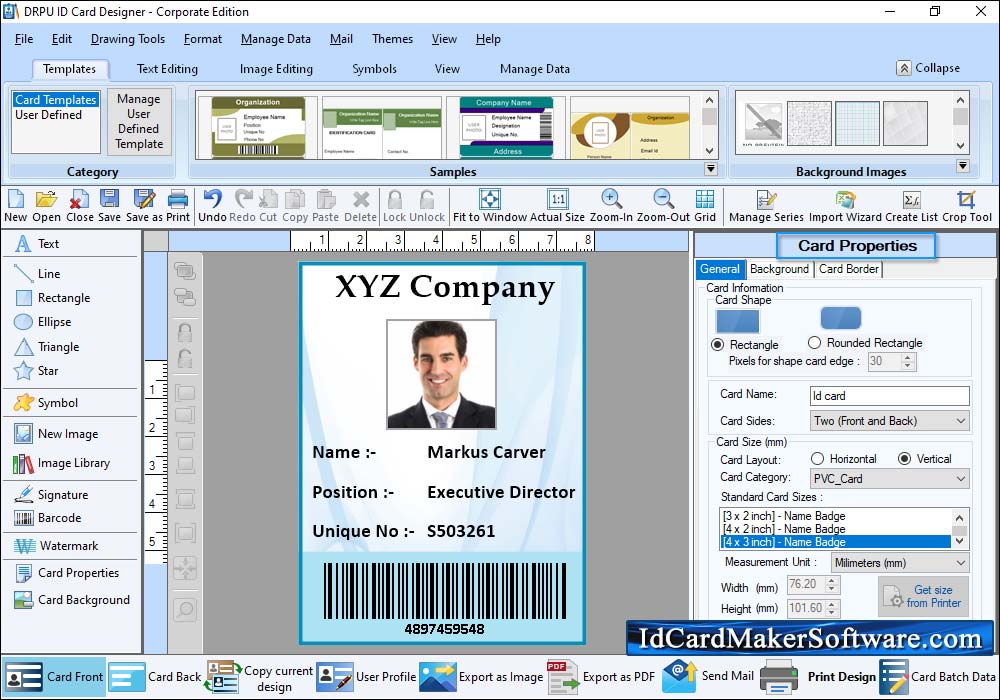The width and height of the screenshot is (1000, 700).
Task: Select the blue grid background image
Action: (x=857, y=124)
